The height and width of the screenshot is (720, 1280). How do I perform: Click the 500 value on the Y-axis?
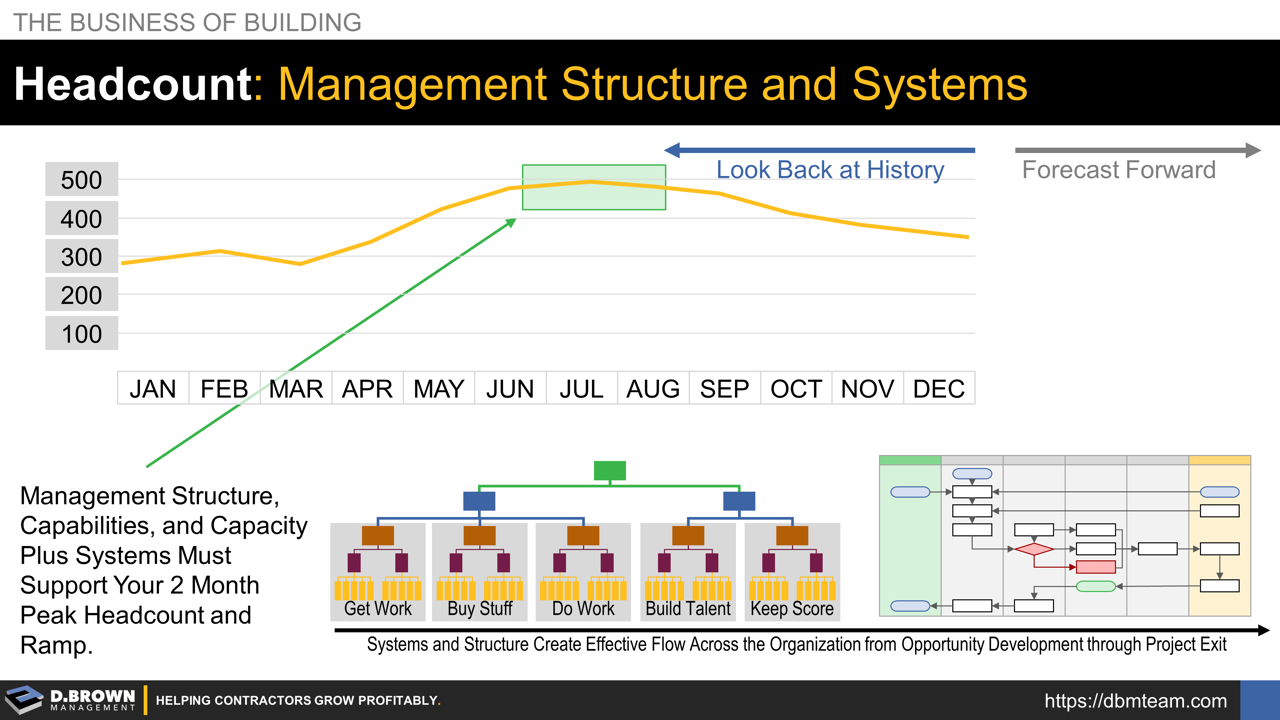pyautogui.click(x=80, y=180)
